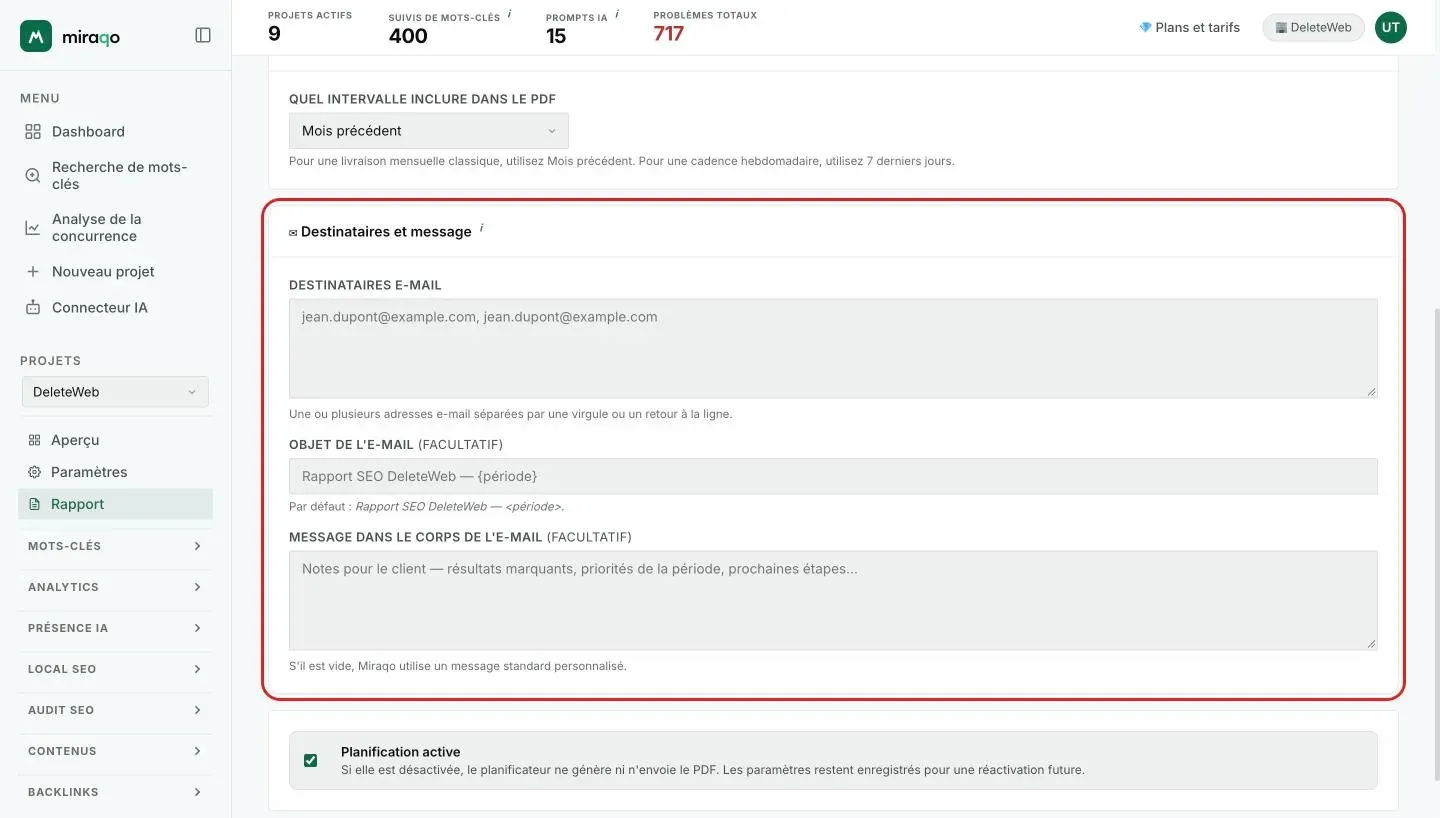
Task: Click the Paramètres gear icon
Action: 34,472
